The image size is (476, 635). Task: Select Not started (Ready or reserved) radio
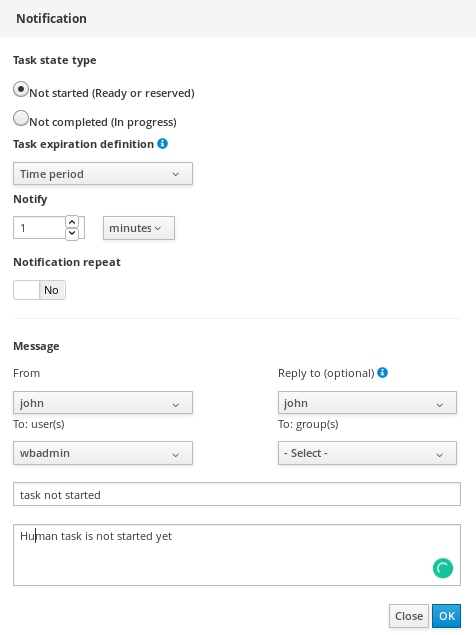(21, 89)
